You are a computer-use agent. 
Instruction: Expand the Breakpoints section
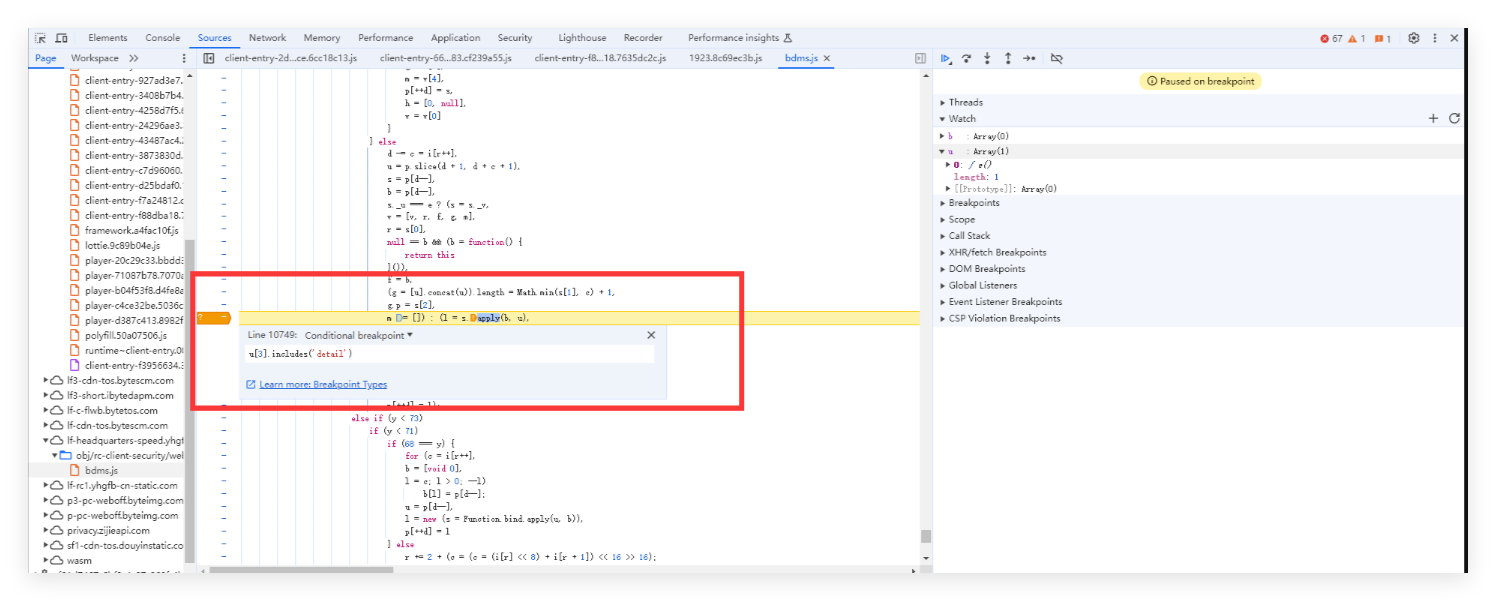coord(969,203)
